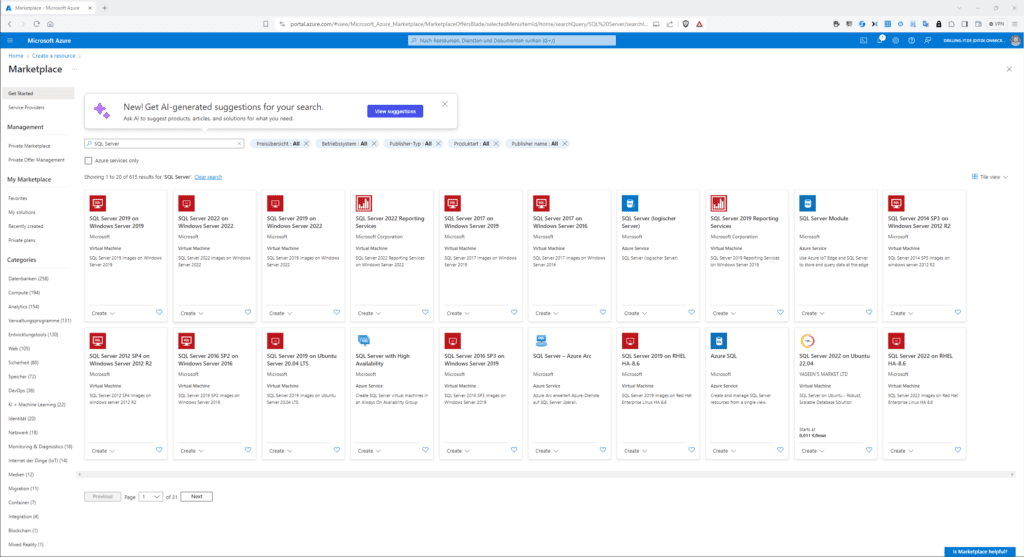Click the SQL Server Module icon

point(808,203)
